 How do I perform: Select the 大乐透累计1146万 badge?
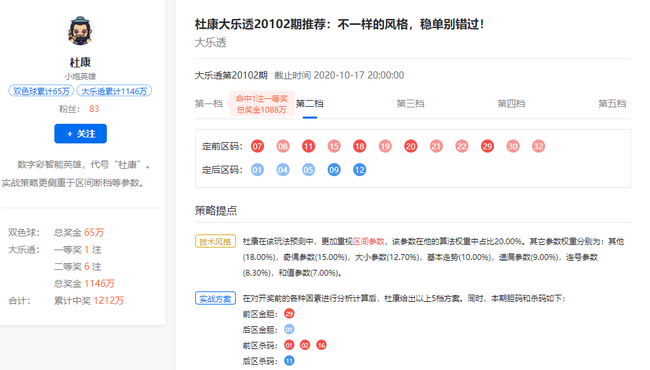[x=114, y=91]
